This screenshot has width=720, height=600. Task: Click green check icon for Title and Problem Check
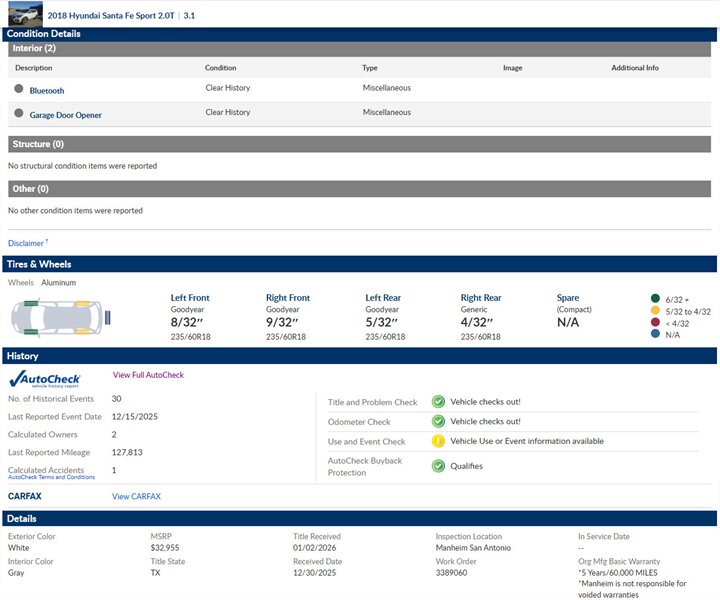pyautogui.click(x=438, y=402)
